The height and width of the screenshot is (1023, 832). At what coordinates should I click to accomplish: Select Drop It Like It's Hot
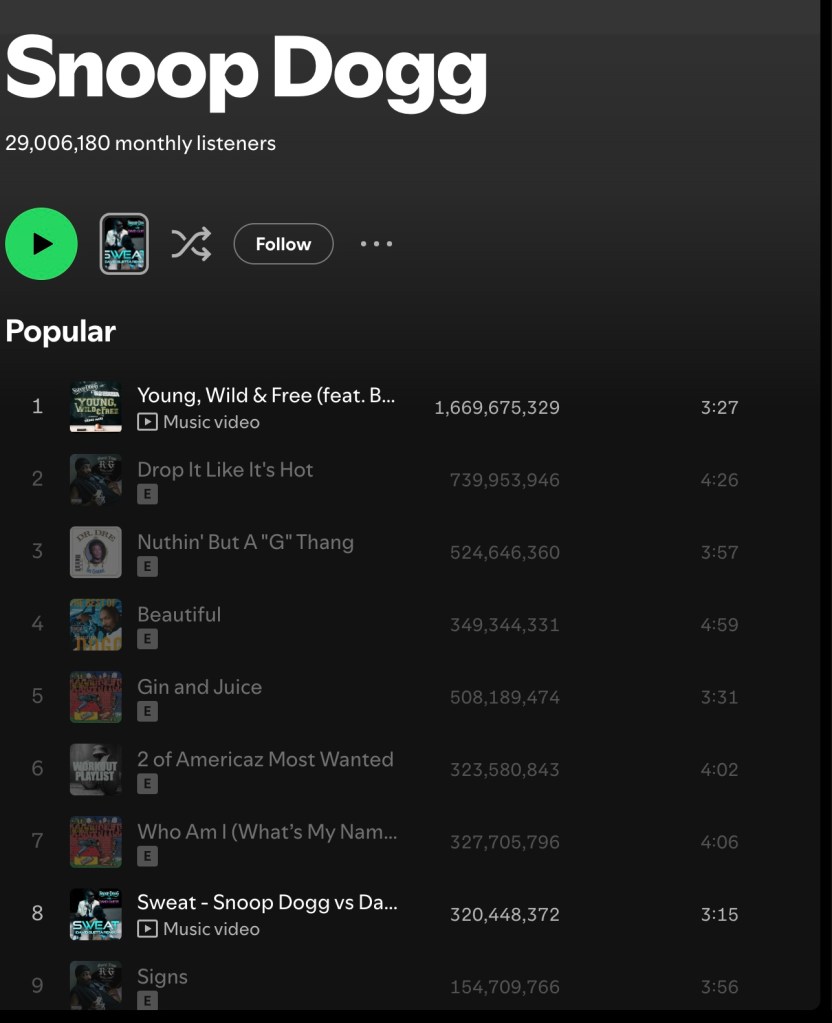225,470
